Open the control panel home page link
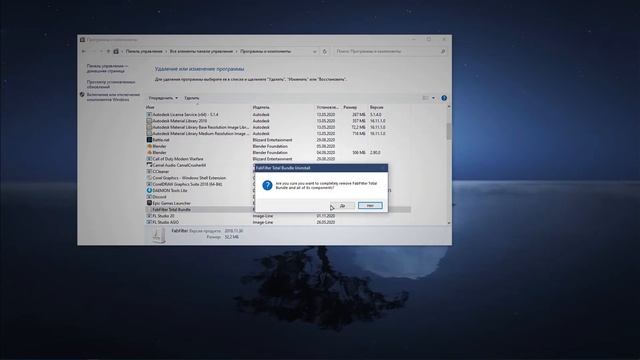The image size is (640, 360). click(107, 68)
